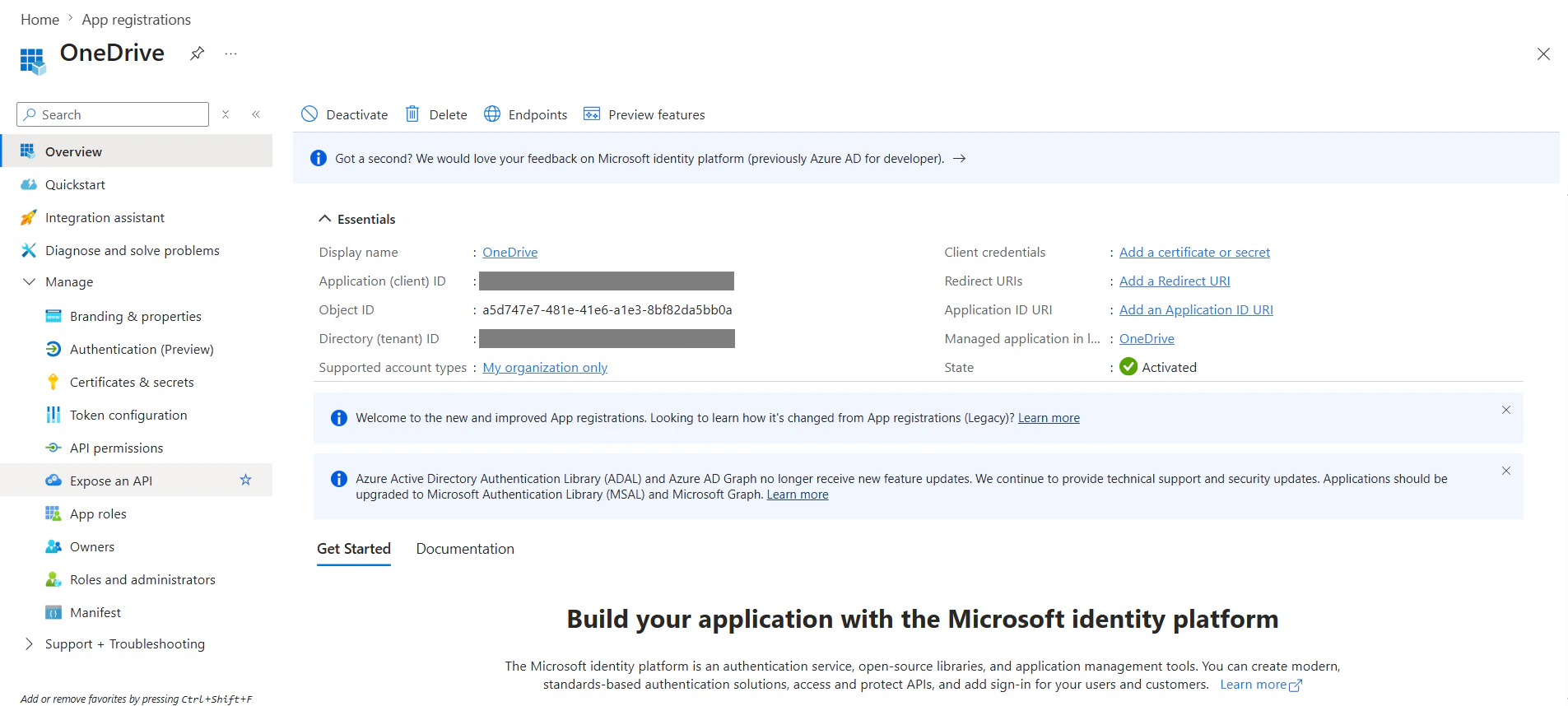Click the Quickstart cloud icon
The image size is (1568, 706).
[28, 184]
